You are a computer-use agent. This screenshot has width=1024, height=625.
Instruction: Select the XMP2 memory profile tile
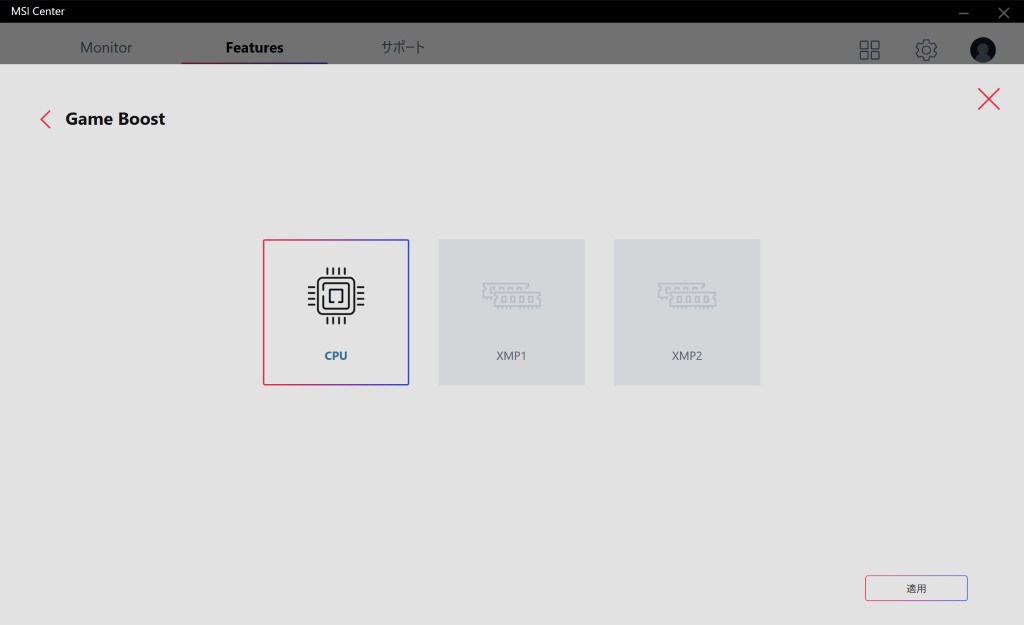[x=687, y=312]
